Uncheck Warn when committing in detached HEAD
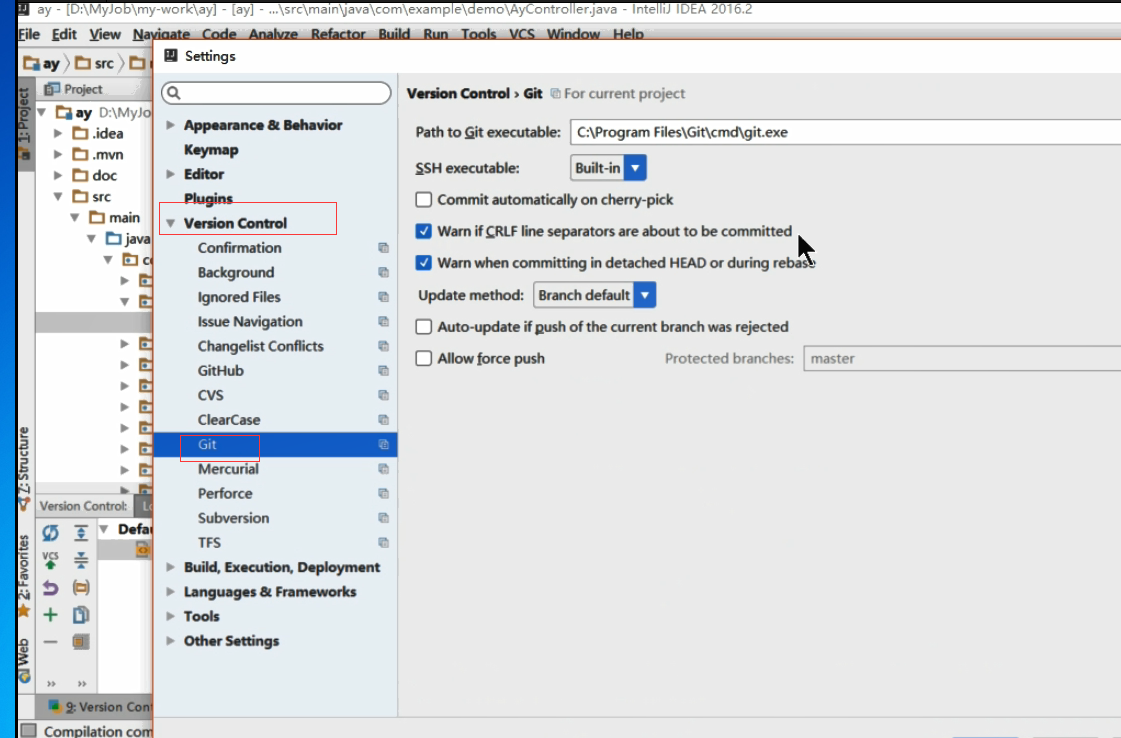The image size is (1121, 738). [424, 262]
